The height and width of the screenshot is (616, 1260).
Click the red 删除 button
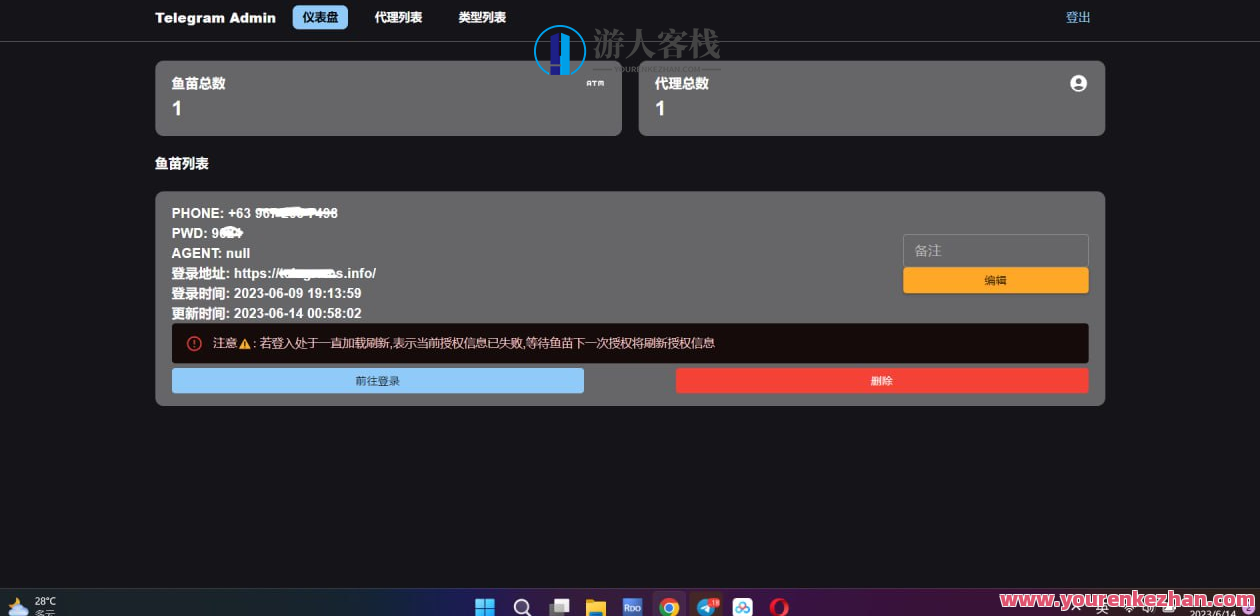click(882, 381)
